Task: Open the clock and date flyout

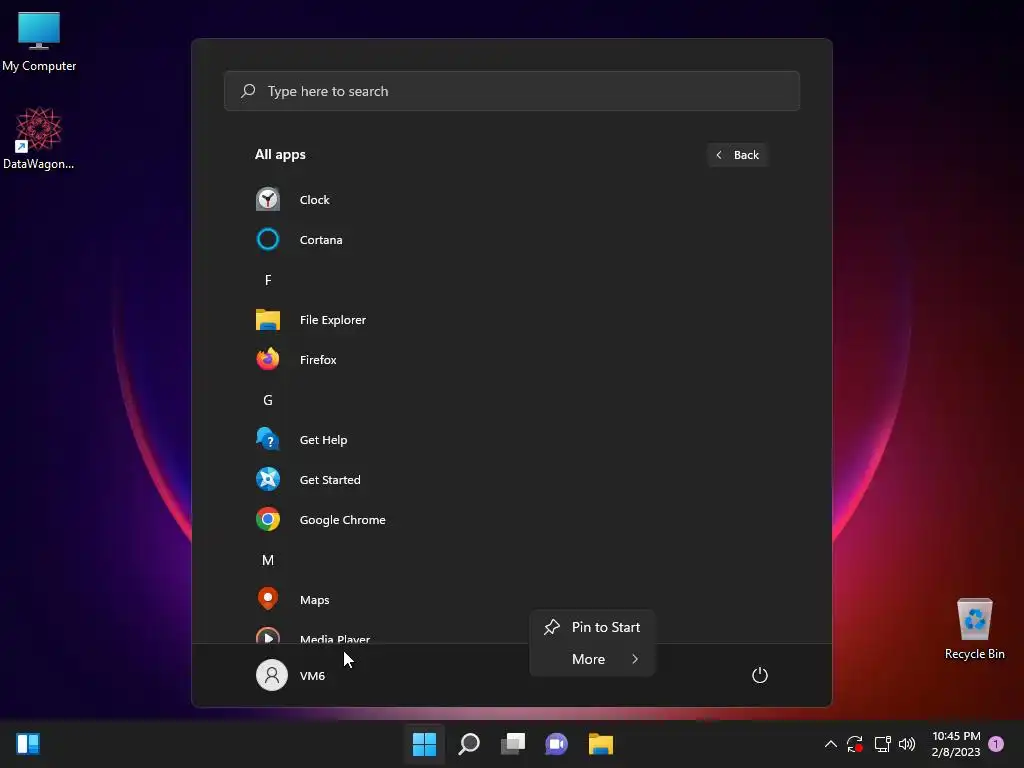Action: tap(956, 744)
